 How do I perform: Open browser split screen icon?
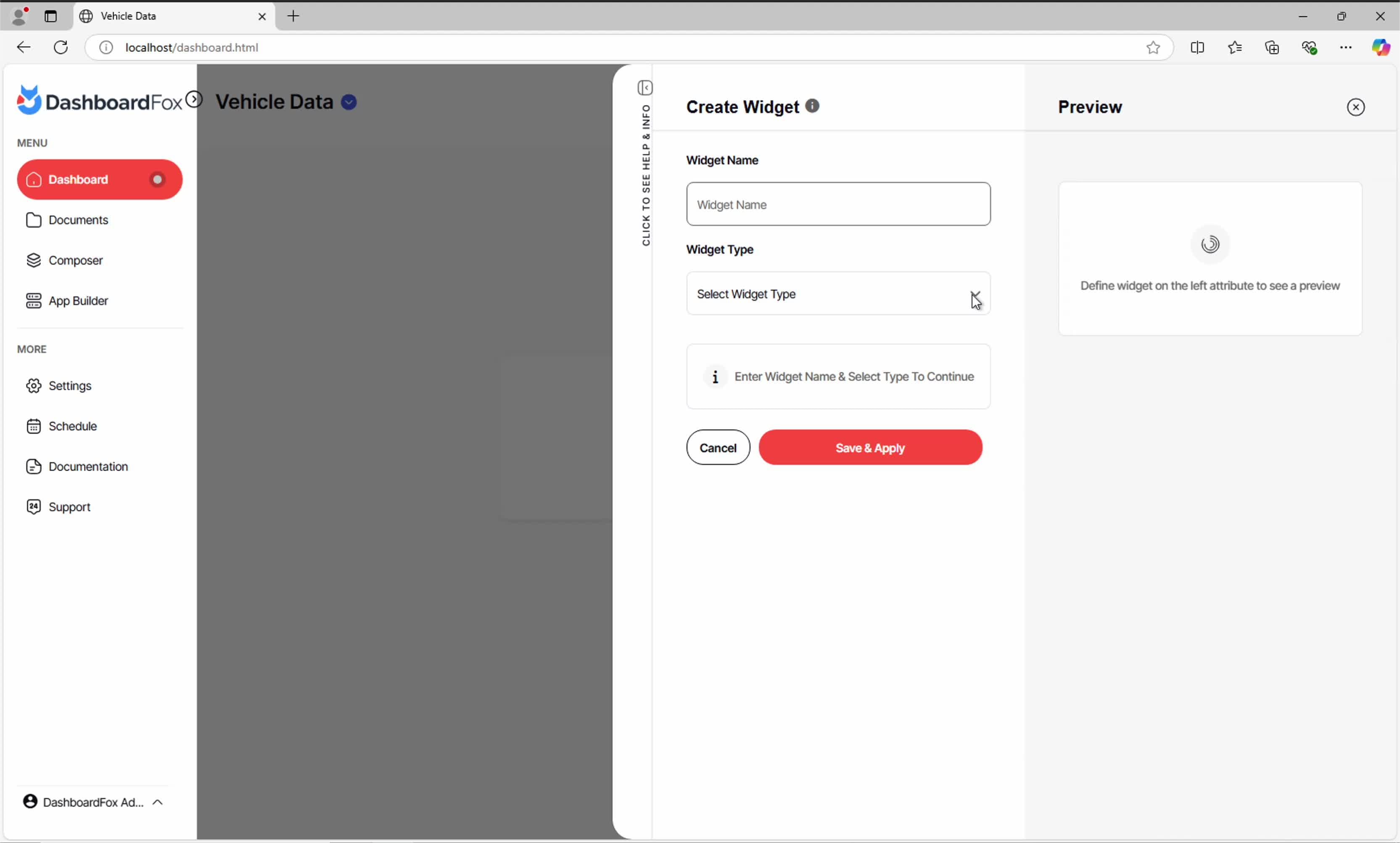coord(1197,48)
